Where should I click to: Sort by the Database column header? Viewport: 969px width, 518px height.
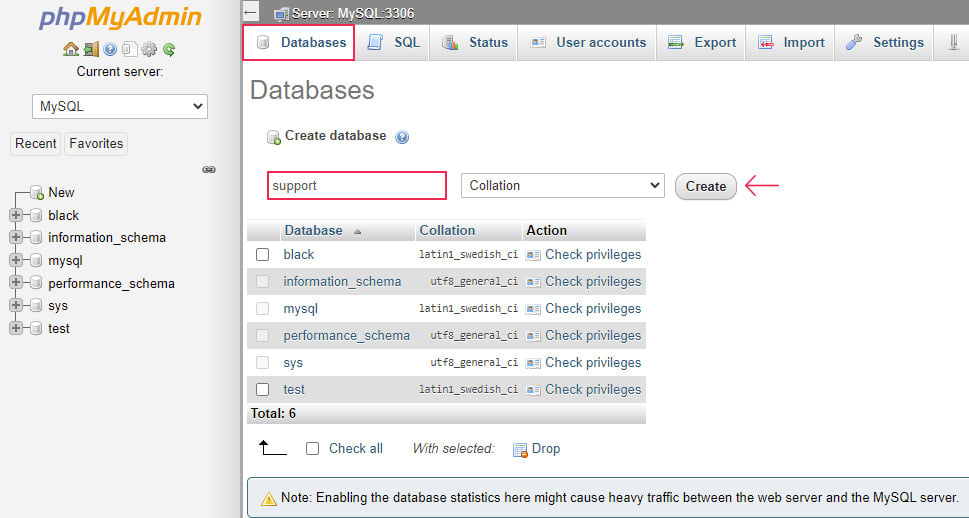coord(313,231)
